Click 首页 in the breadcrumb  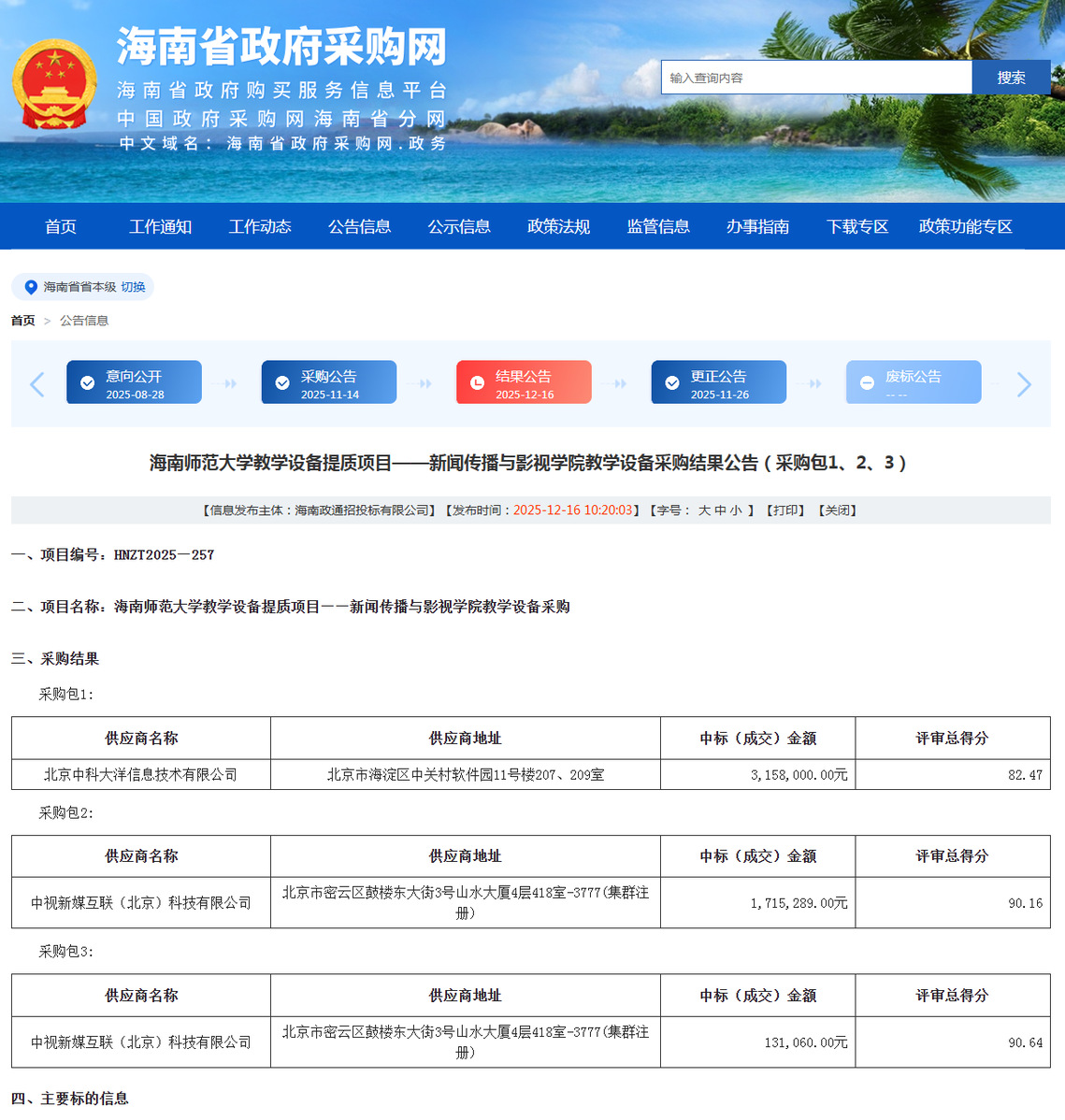(22, 321)
